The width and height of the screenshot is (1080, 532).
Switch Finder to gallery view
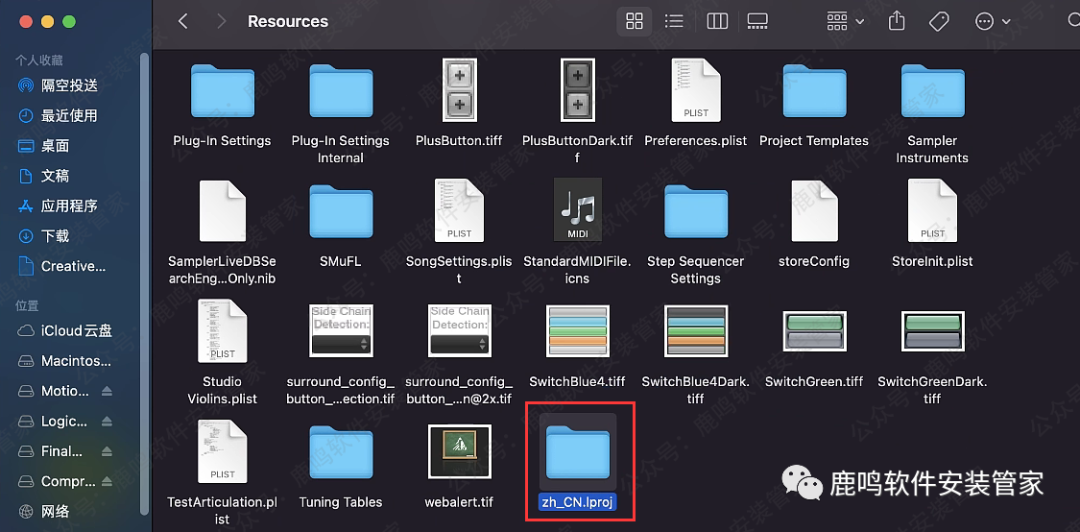tap(757, 21)
